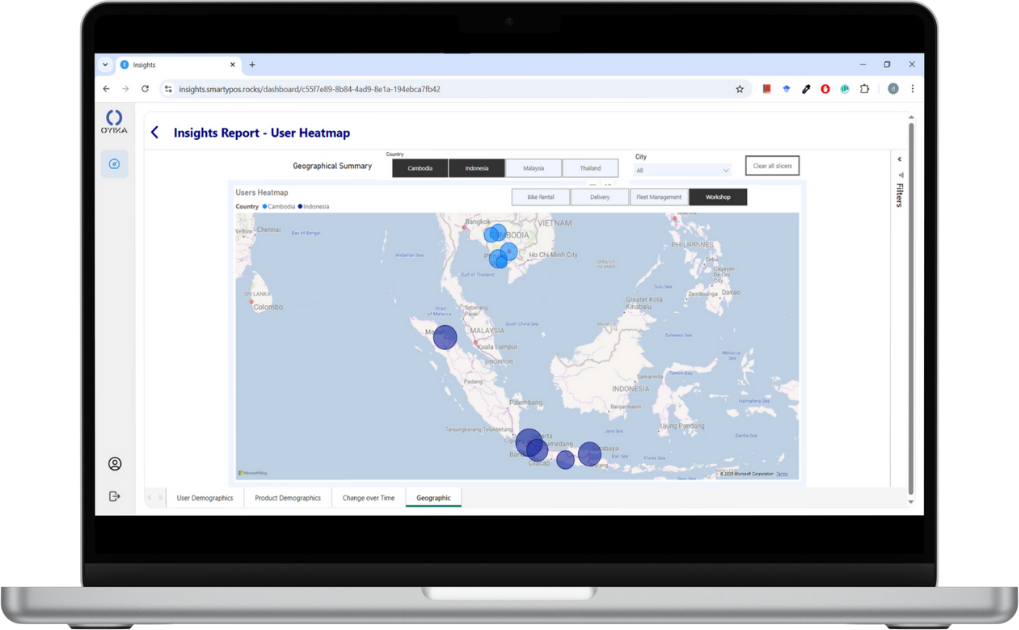1019x630 pixels.
Task: Click the vertical scrollbar thumb
Action: point(911,309)
